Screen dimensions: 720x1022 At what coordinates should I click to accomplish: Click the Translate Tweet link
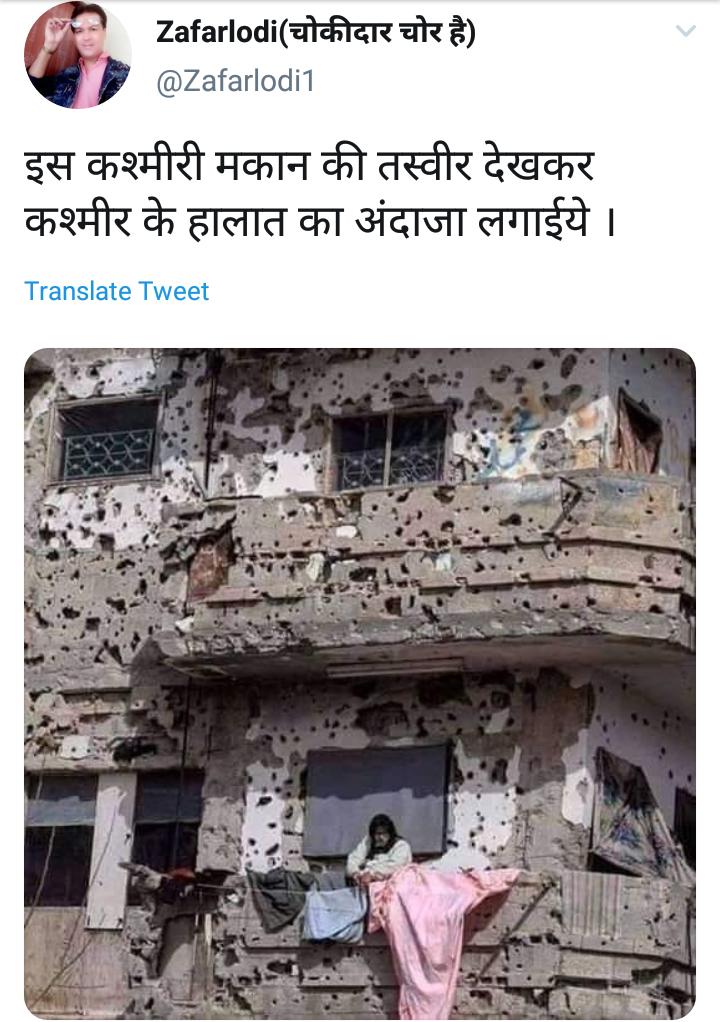pyautogui.click(x=117, y=291)
